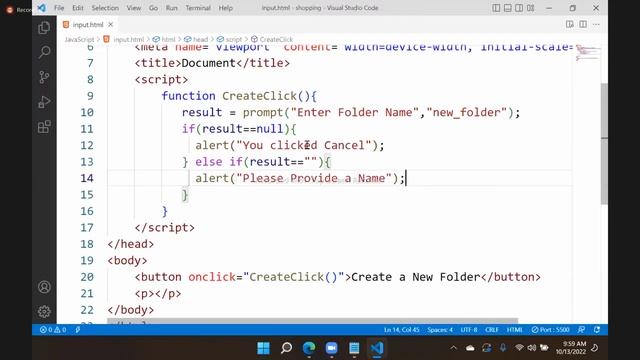This screenshot has height=360, width=640.
Task: Open Customize Layout icon
Action: (x=531, y=8)
